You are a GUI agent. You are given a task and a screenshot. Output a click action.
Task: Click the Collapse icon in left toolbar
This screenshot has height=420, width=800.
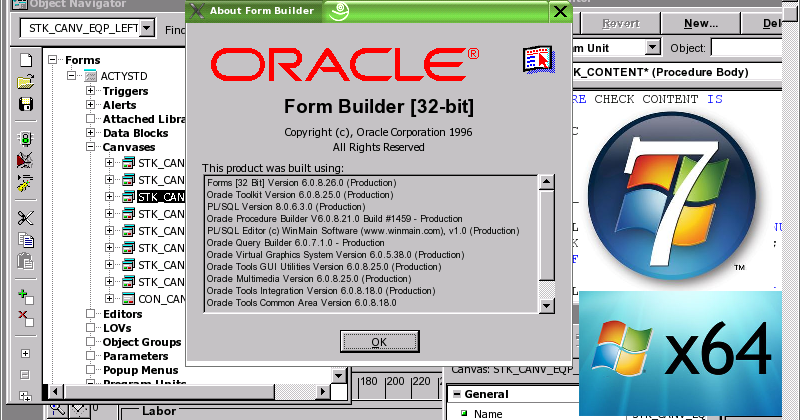tap(25, 375)
